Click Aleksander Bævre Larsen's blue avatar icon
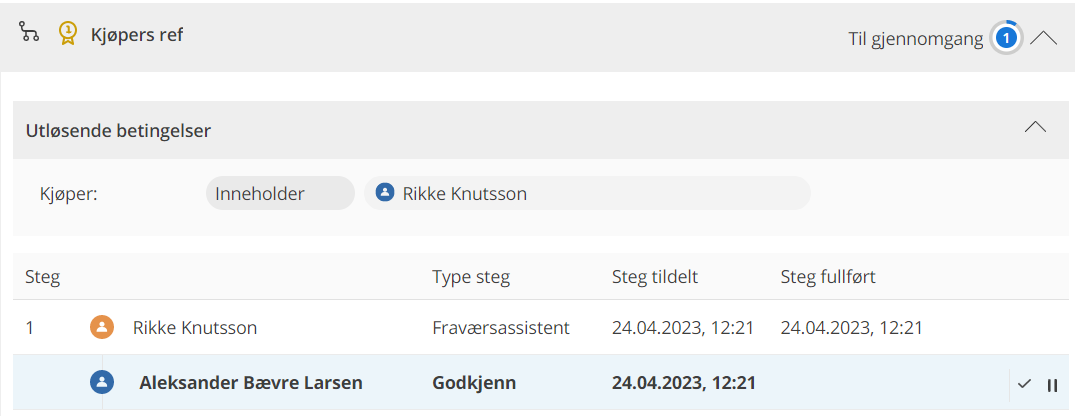 click(x=101, y=382)
